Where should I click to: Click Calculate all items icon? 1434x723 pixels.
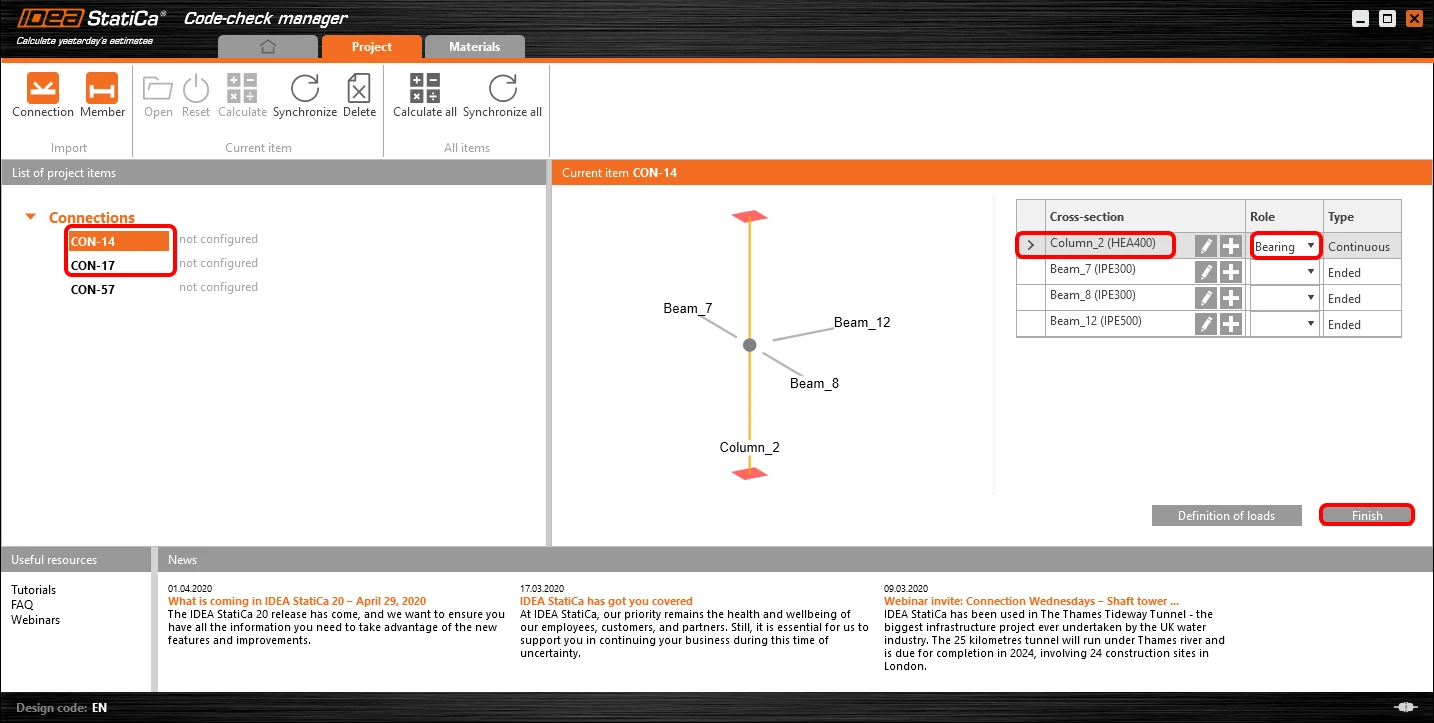click(x=425, y=88)
